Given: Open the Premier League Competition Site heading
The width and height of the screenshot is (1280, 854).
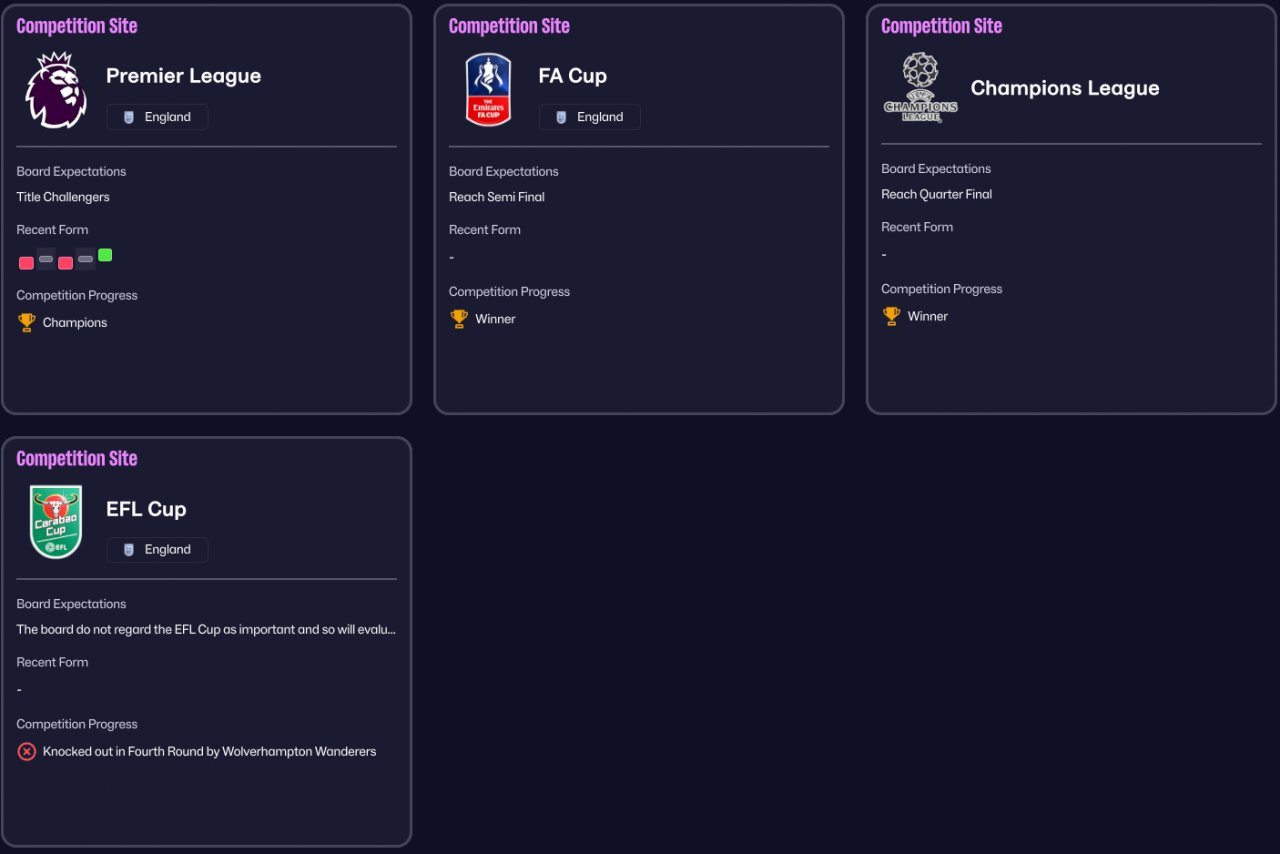Looking at the screenshot, I should 77,26.
